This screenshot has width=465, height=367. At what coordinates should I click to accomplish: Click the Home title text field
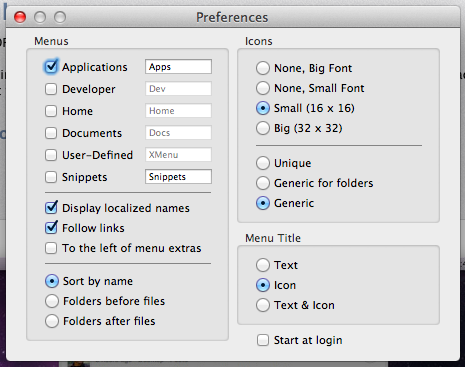(178, 111)
